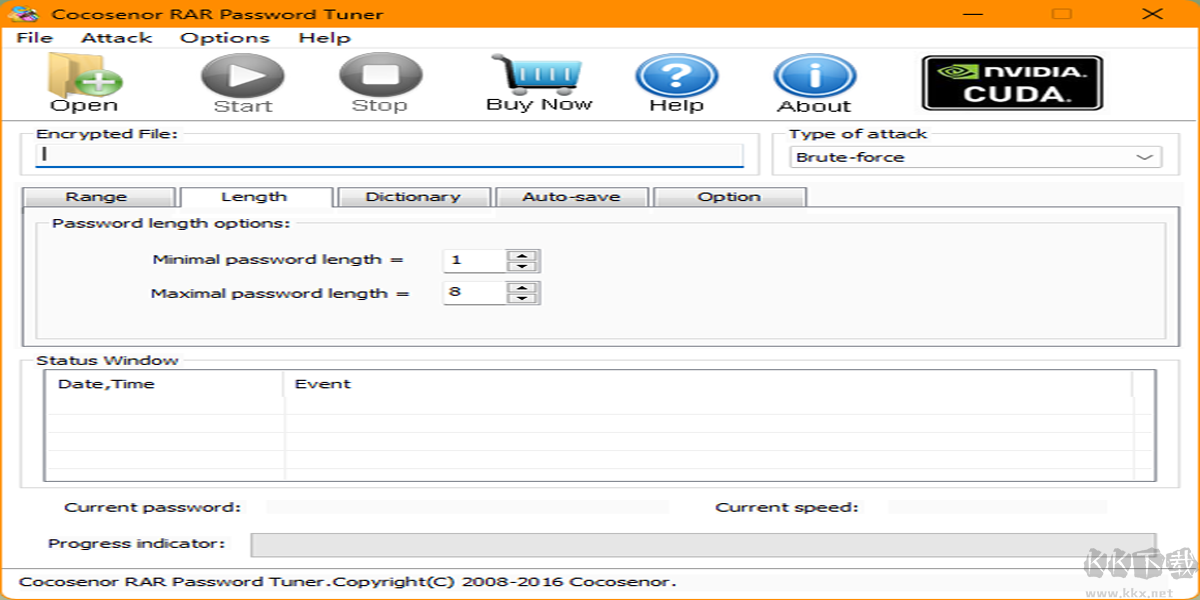This screenshot has width=1200, height=600.
Task: Click the Buy Now shopping cart icon
Action: tap(538, 74)
